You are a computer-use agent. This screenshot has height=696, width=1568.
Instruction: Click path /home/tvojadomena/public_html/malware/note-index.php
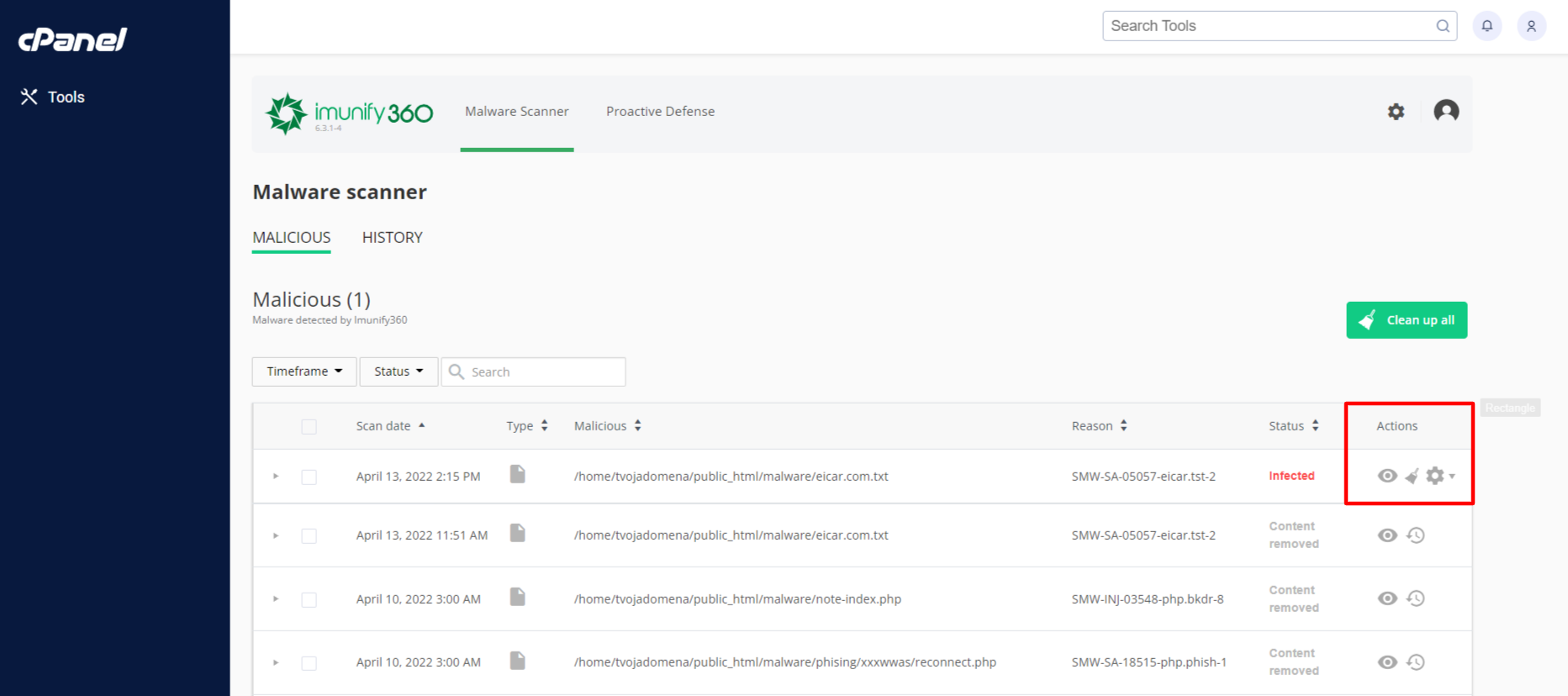[x=737, y=599]
